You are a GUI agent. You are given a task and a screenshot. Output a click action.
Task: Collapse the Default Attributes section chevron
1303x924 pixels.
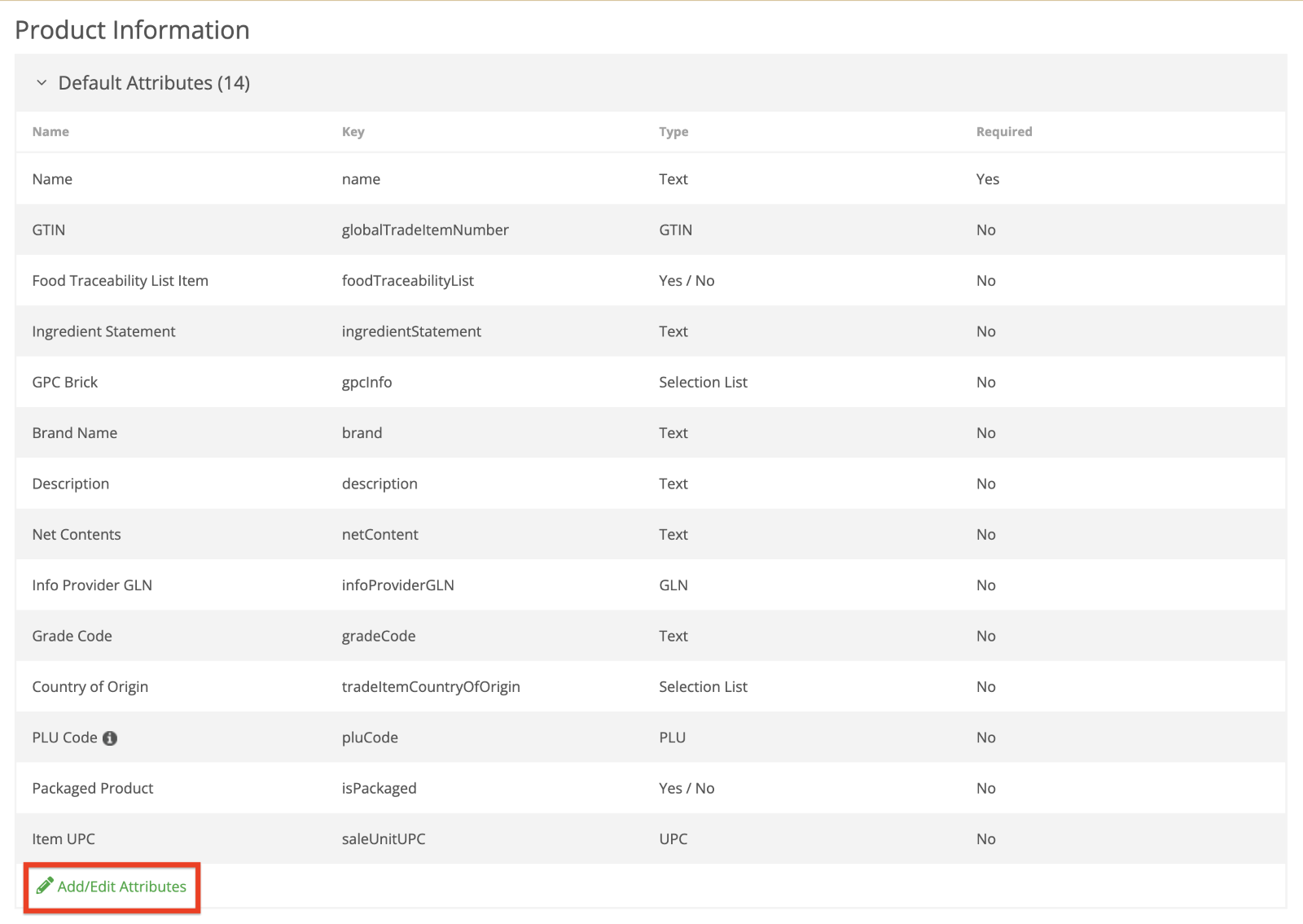[42, 83]
